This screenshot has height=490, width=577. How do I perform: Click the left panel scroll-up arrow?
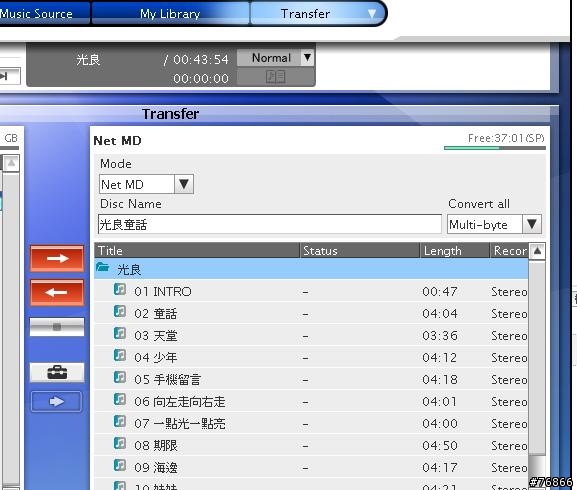click(x=11, y=163)
